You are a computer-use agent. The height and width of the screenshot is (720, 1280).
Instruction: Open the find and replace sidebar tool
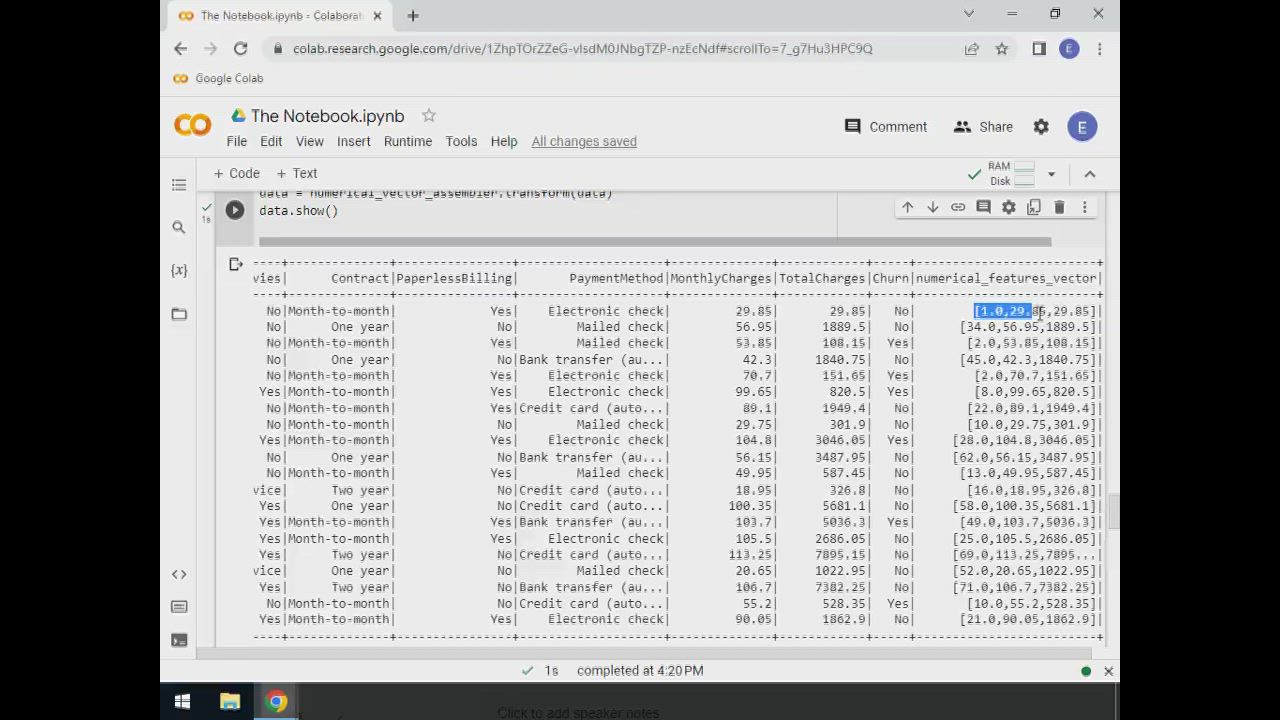click(179, 228)
